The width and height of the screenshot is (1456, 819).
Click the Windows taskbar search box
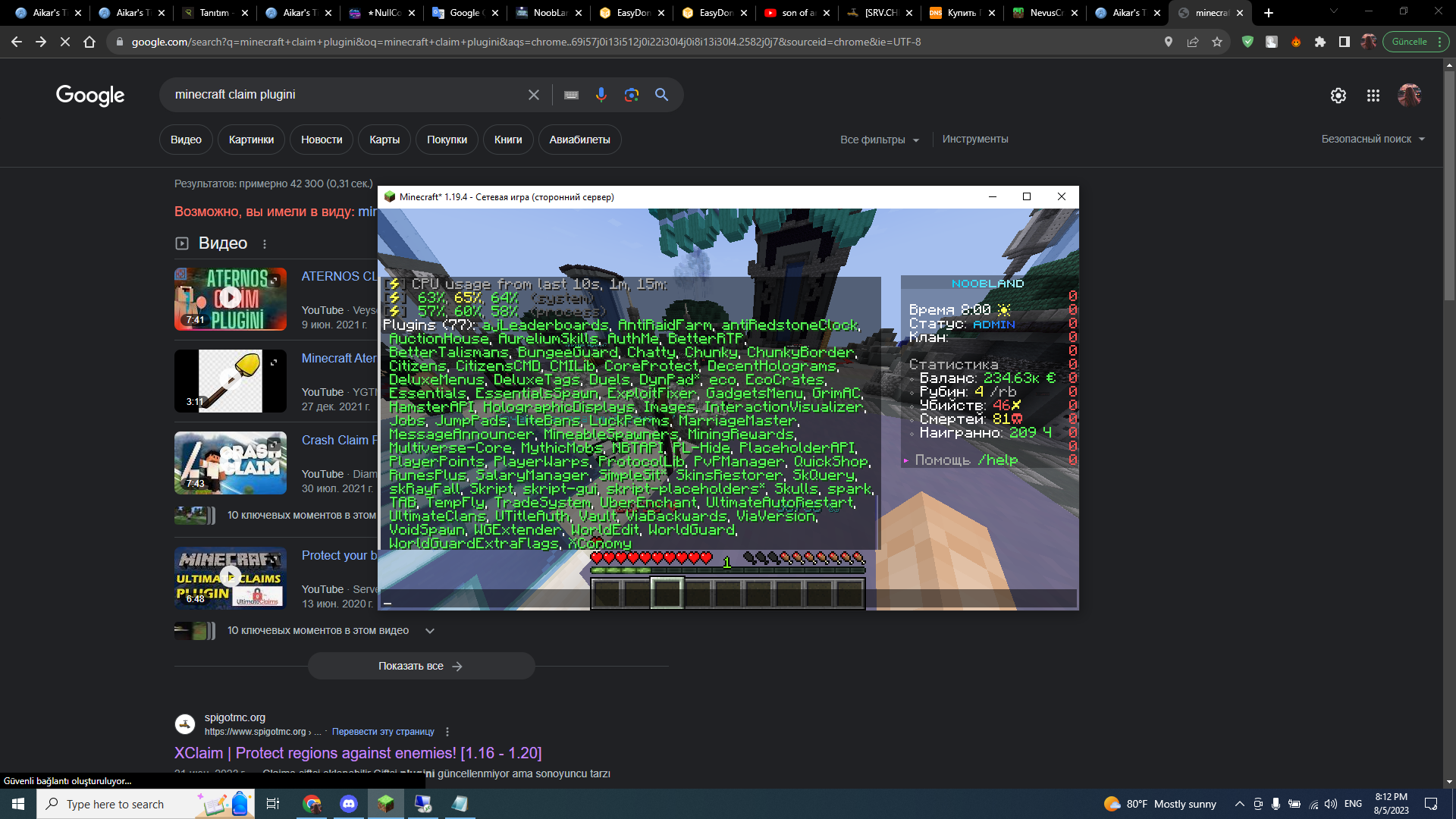coord(146,804)
